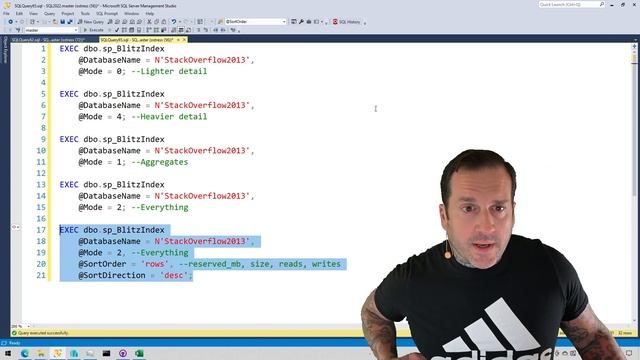Open the Windows Start button
The image size is (640, 360).
[x=8, y=353]
